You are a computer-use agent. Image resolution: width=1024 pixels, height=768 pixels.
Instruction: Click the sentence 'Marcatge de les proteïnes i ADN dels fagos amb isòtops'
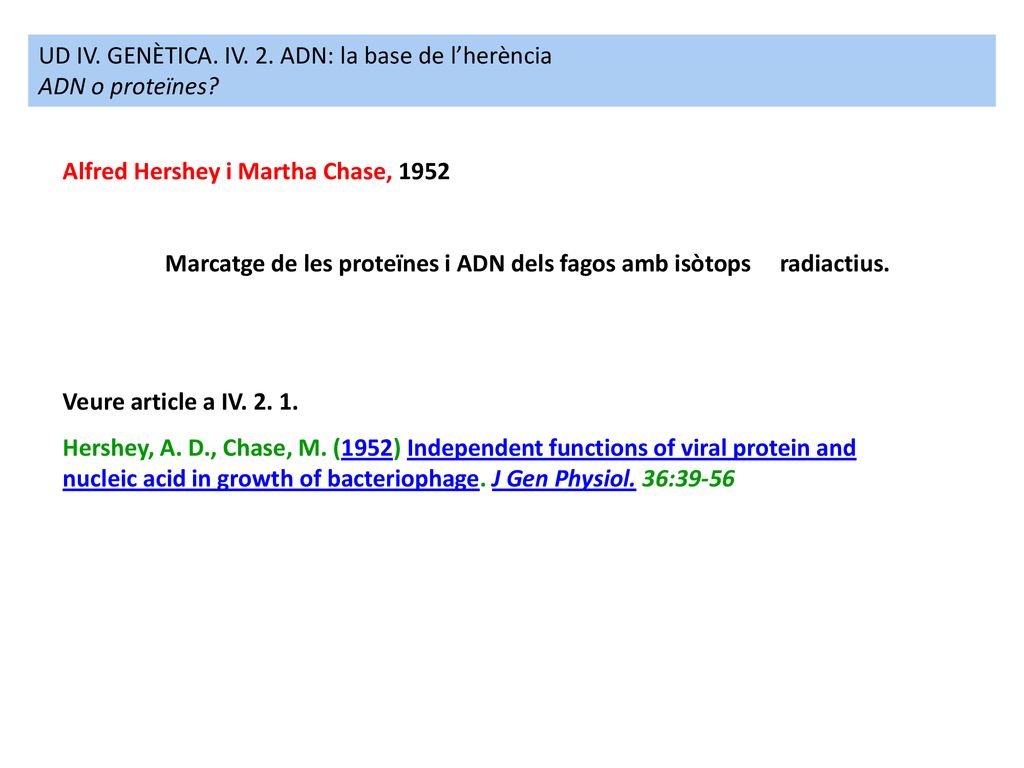(458, 264)
